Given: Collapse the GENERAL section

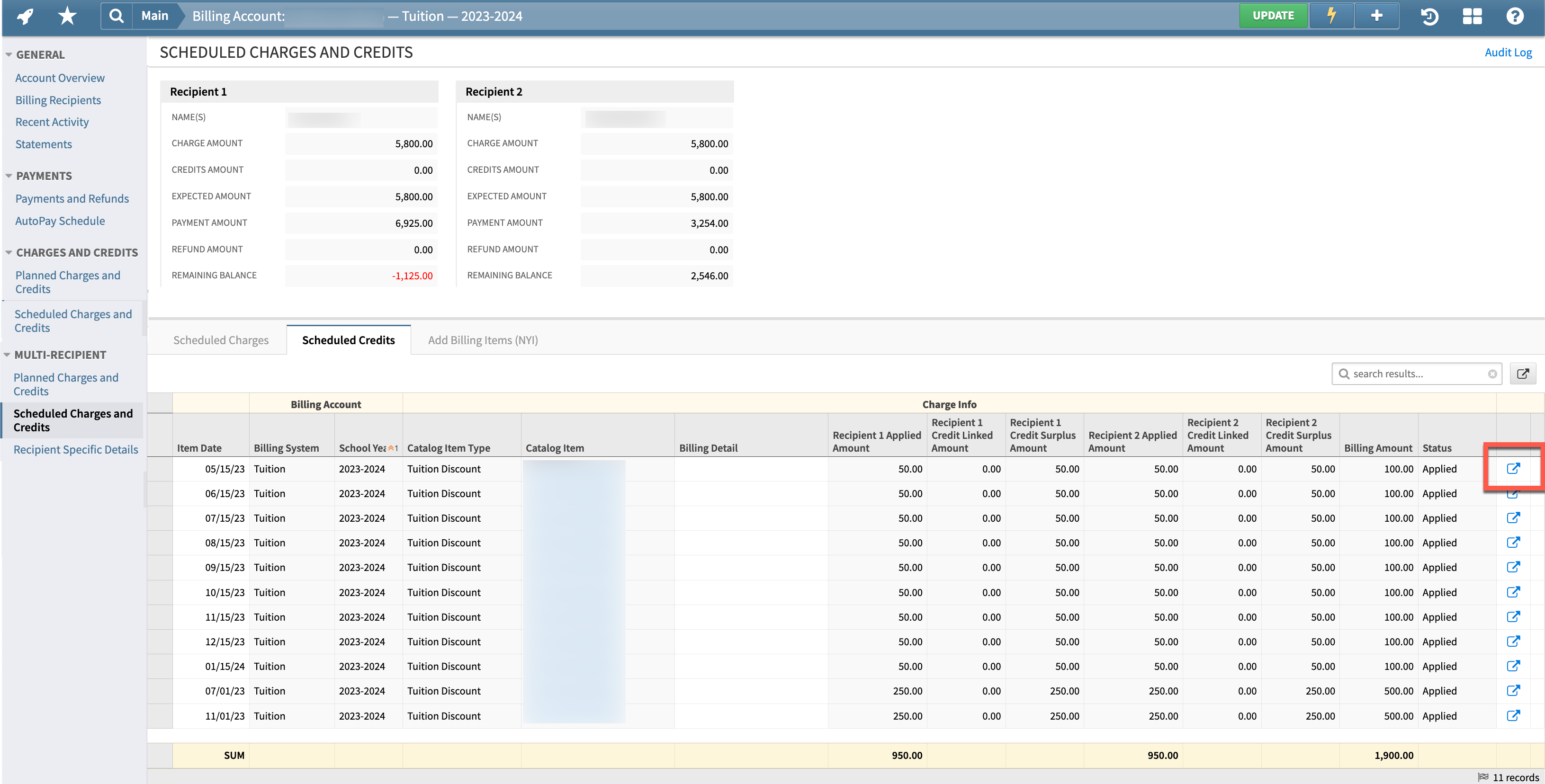Looking at the screenshot, I should [9, 53].
